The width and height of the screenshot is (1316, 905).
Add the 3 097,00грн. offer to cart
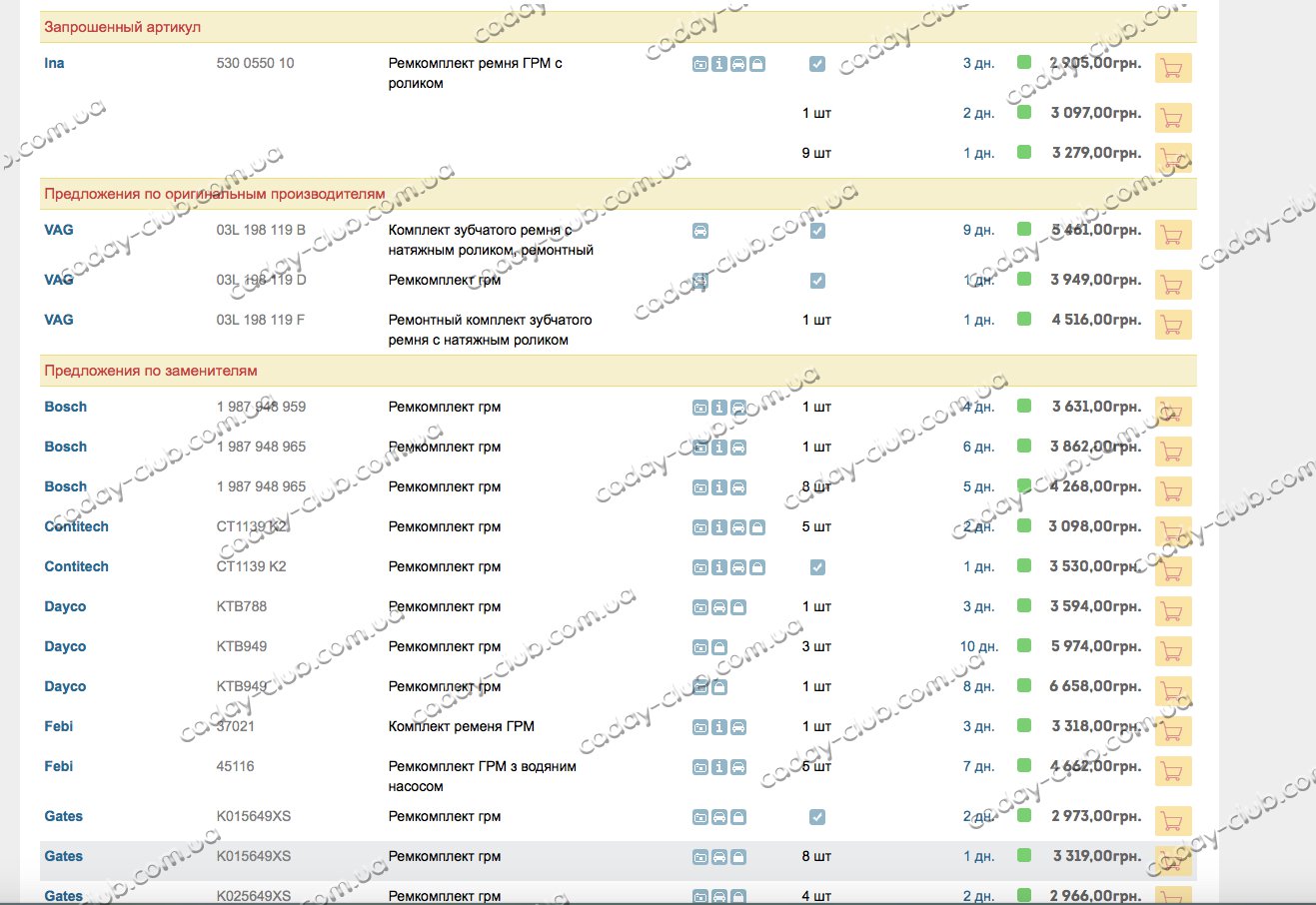1173,118
